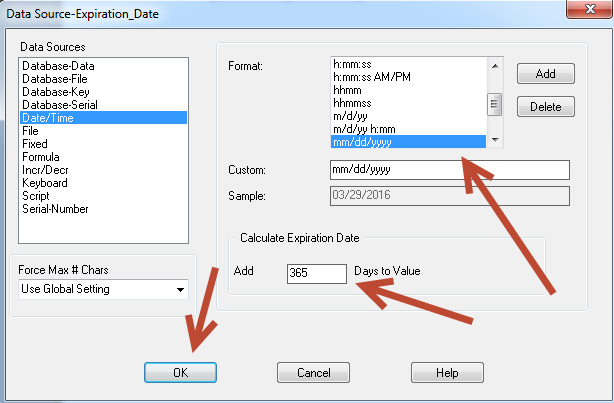This screenshot has width=614, height=403.
Task: Click into the Custom format field
Action: click(448, 170)
